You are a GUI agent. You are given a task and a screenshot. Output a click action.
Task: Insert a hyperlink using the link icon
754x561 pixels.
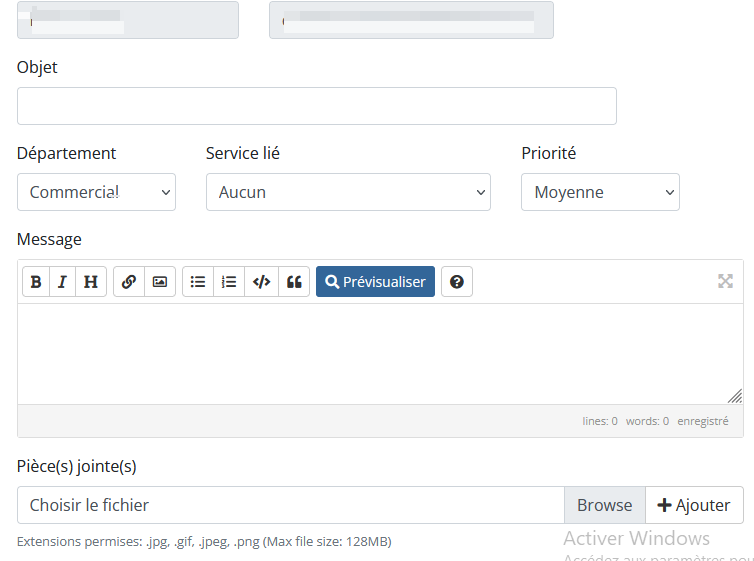(129, 282)
